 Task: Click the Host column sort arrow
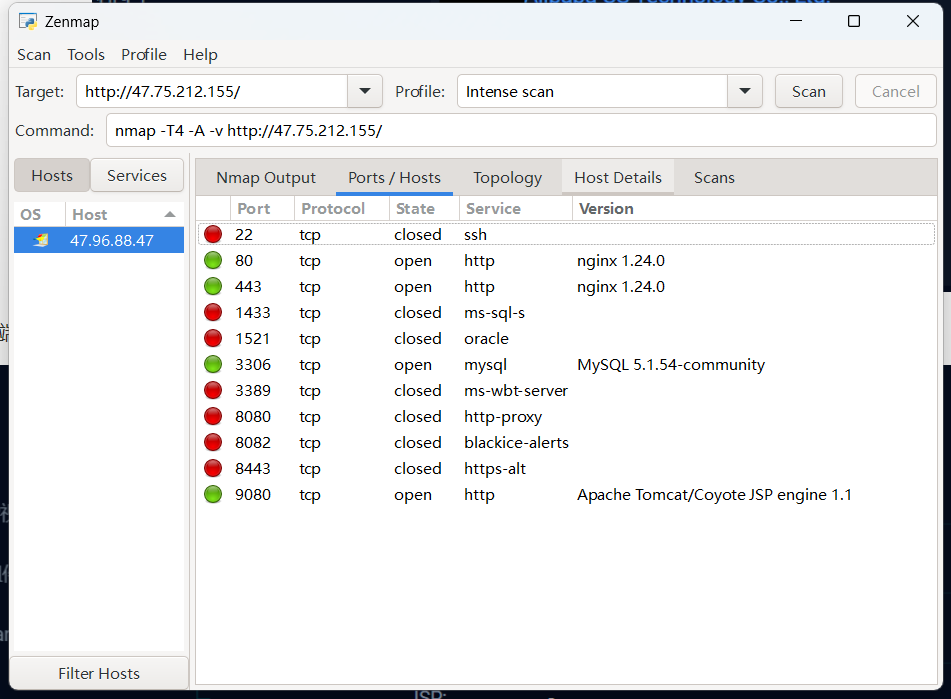click(x=170, y=215)
